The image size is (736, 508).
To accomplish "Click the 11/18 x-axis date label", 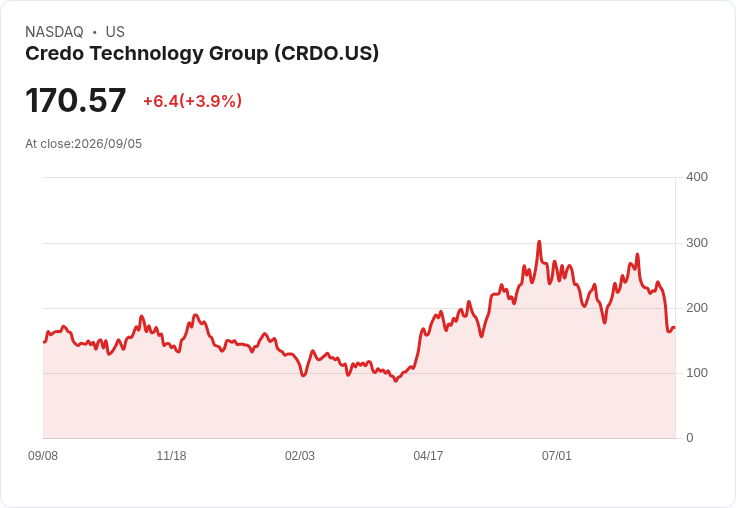I will (171, 456).
